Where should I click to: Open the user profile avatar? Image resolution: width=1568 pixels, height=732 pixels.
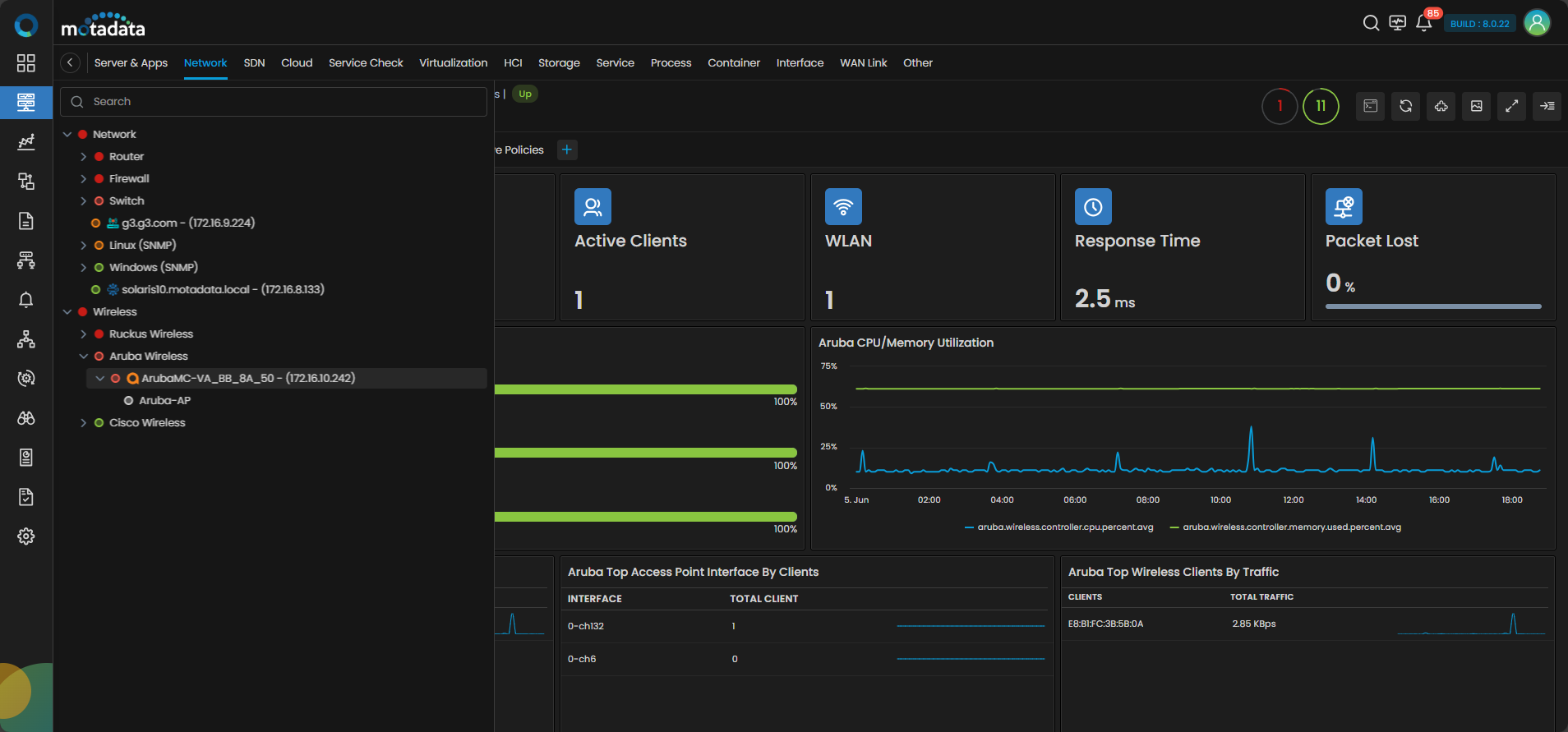1537,23
